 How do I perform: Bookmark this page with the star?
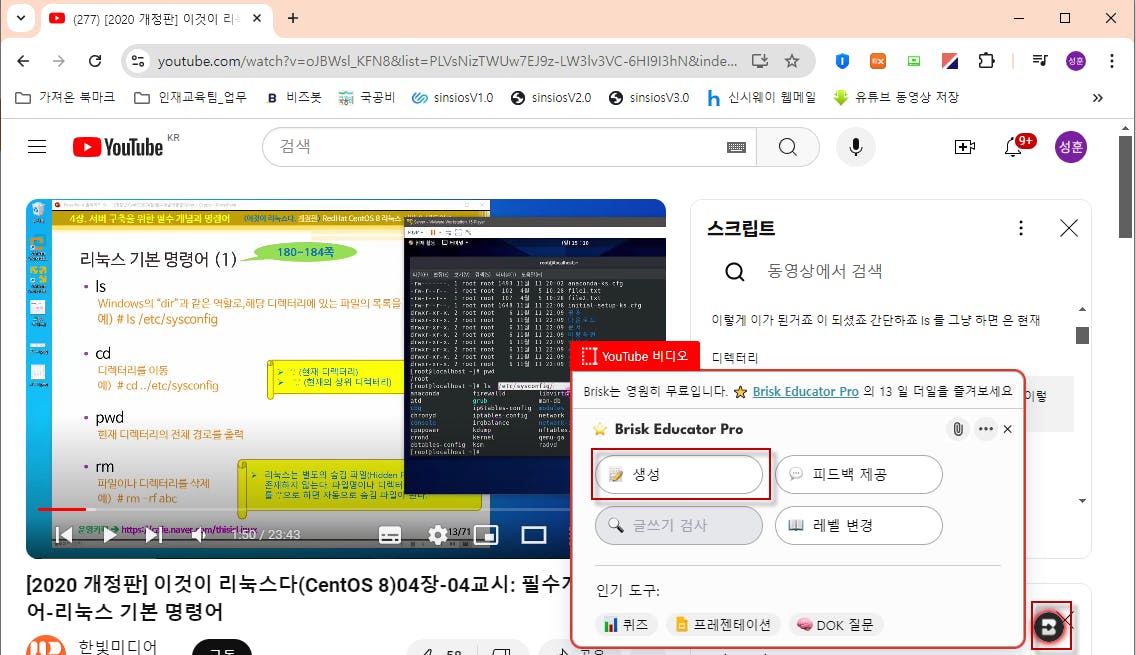792,61
